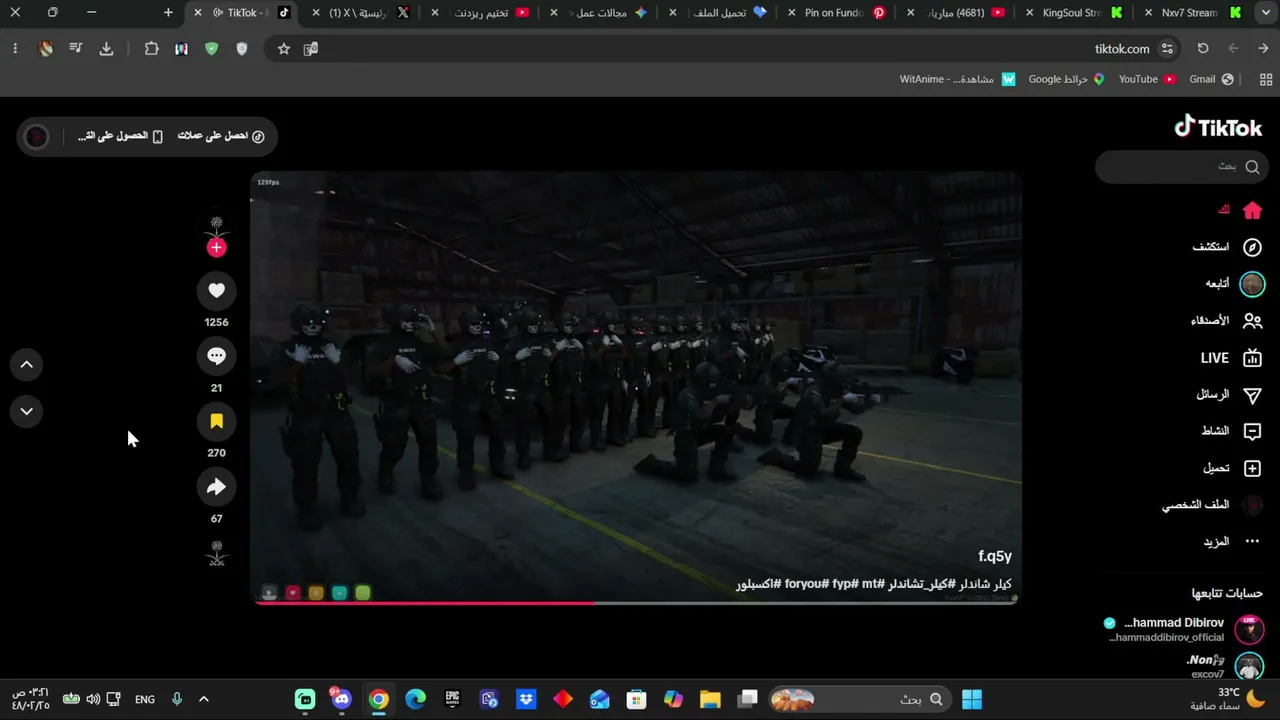This screenshot has height=720, width=1280.
Task: Like the video with the heart button
Action: coord(216,291)
